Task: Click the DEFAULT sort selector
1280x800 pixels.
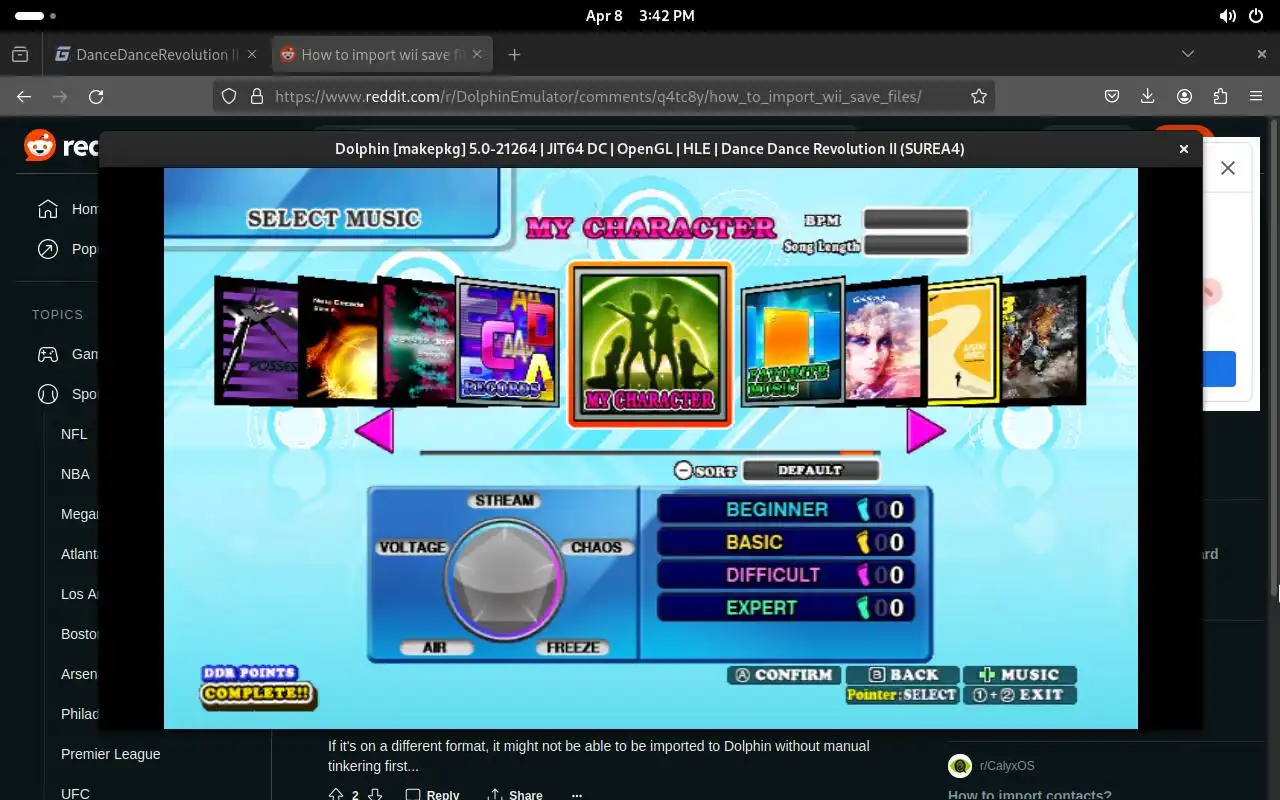Action: click(811, 470)
